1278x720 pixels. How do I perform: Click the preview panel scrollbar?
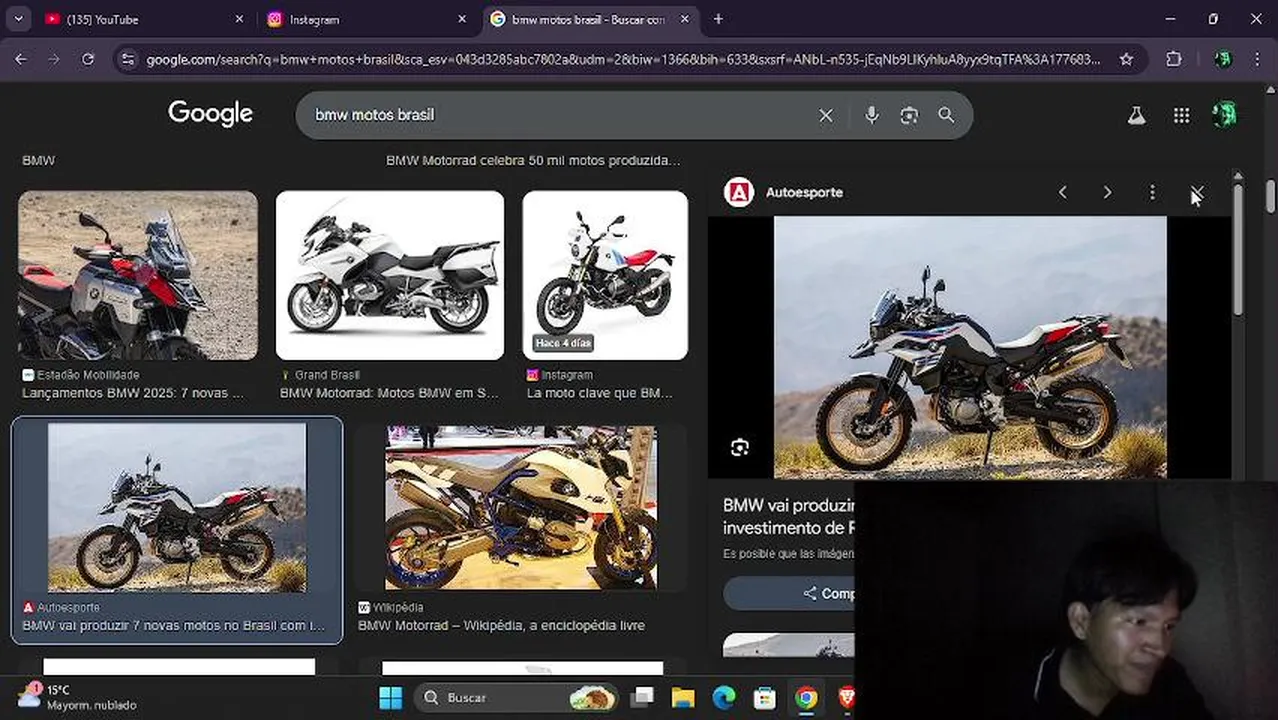(1238, 250)
